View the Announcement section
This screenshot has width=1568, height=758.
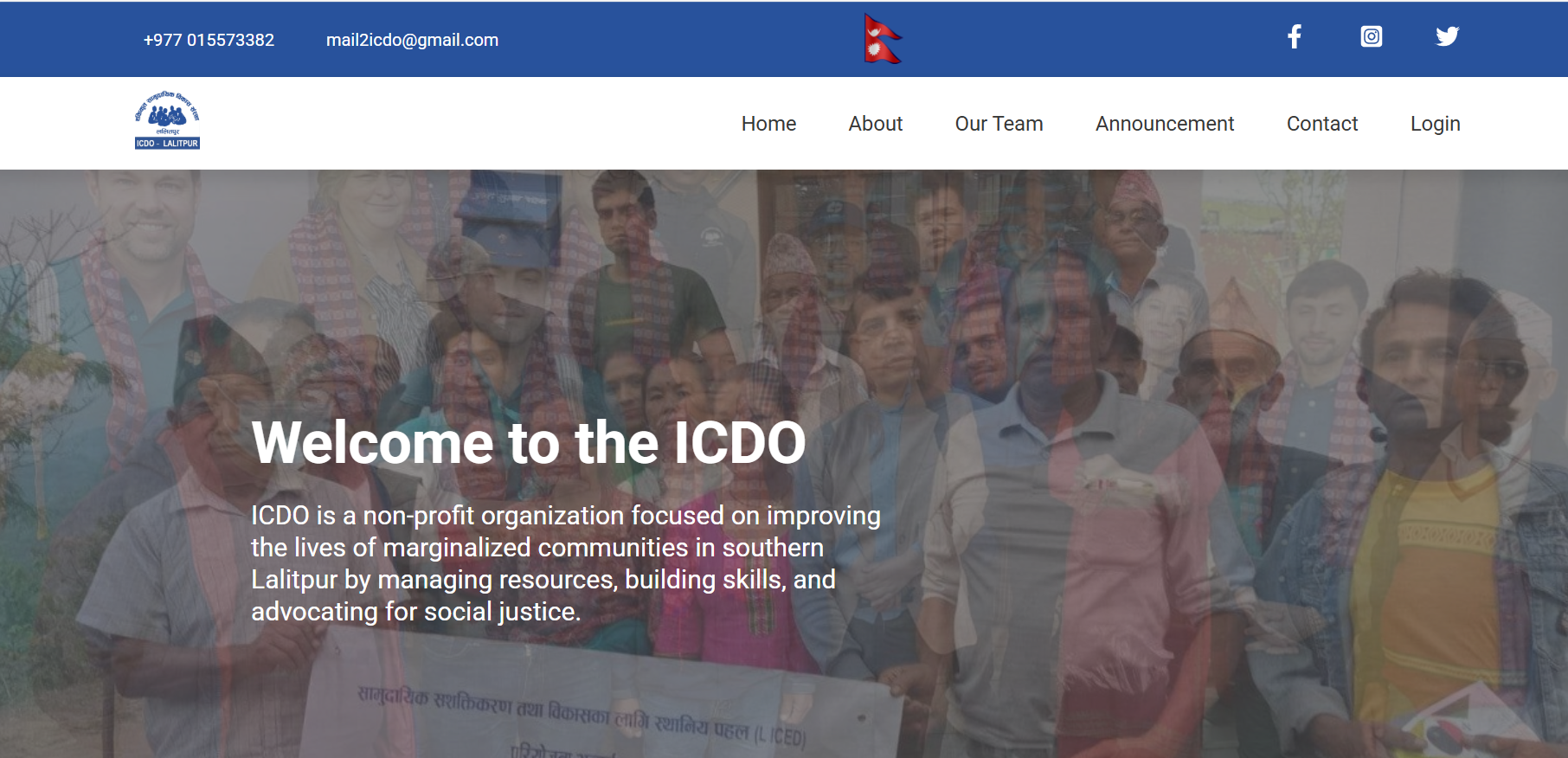click(1164, 124)
